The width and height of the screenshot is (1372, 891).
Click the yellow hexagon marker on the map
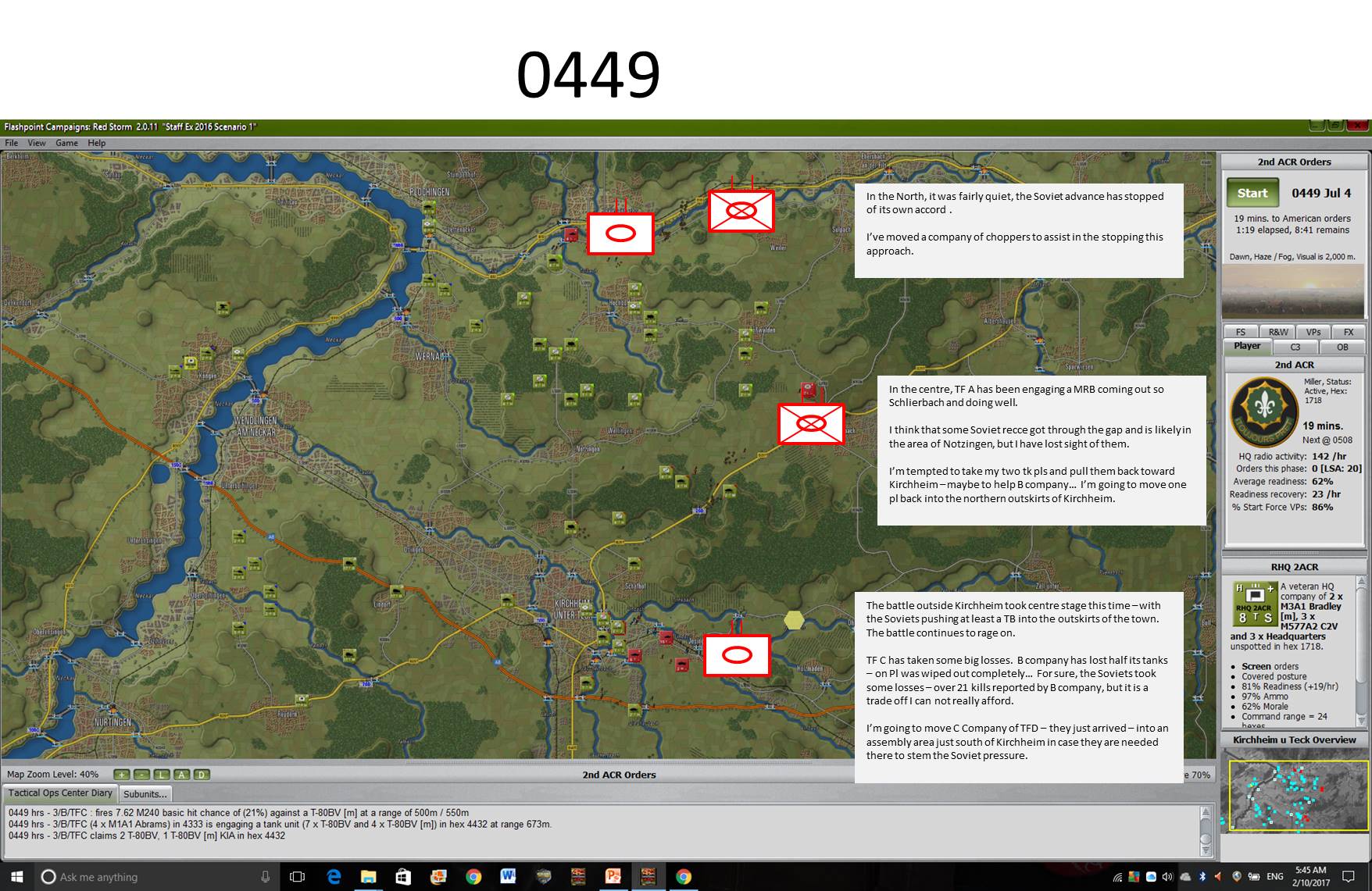(x=794, y=620)
